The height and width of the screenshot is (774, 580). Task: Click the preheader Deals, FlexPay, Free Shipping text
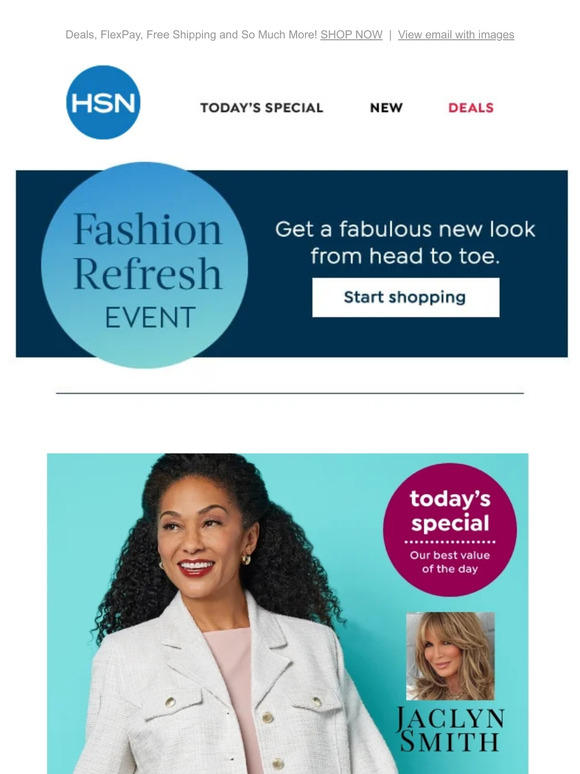(x=191, y=35)
